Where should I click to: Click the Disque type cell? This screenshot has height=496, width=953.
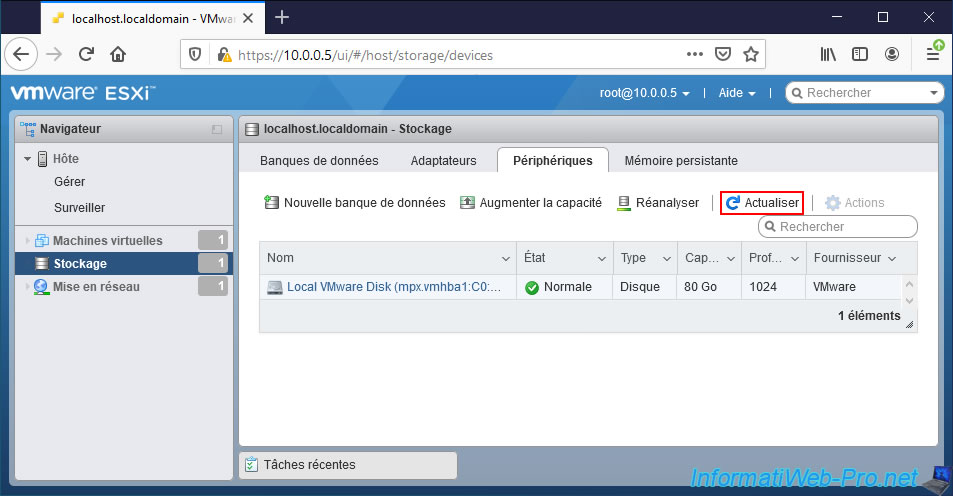coord(644,287)
